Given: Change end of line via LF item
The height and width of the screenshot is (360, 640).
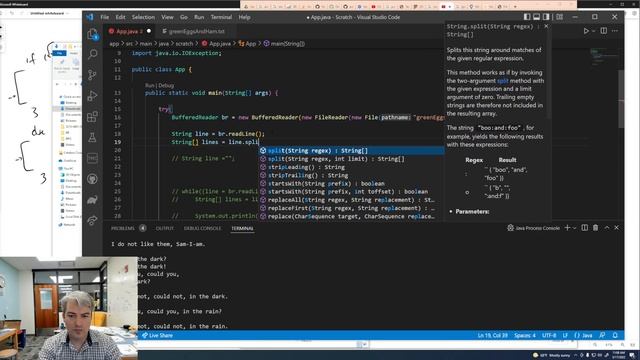Looking at the screenshot, I should tap(565, 335).
